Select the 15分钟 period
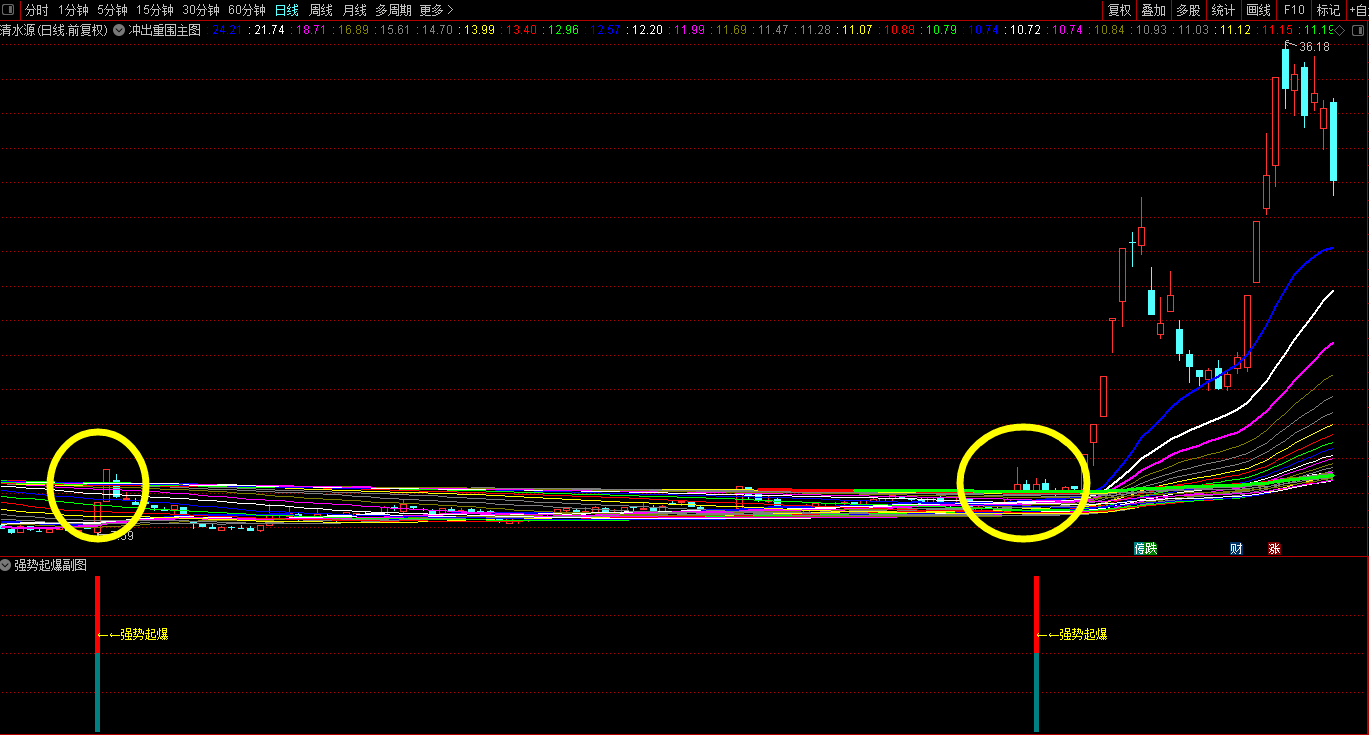 click(x=155, y=10)
